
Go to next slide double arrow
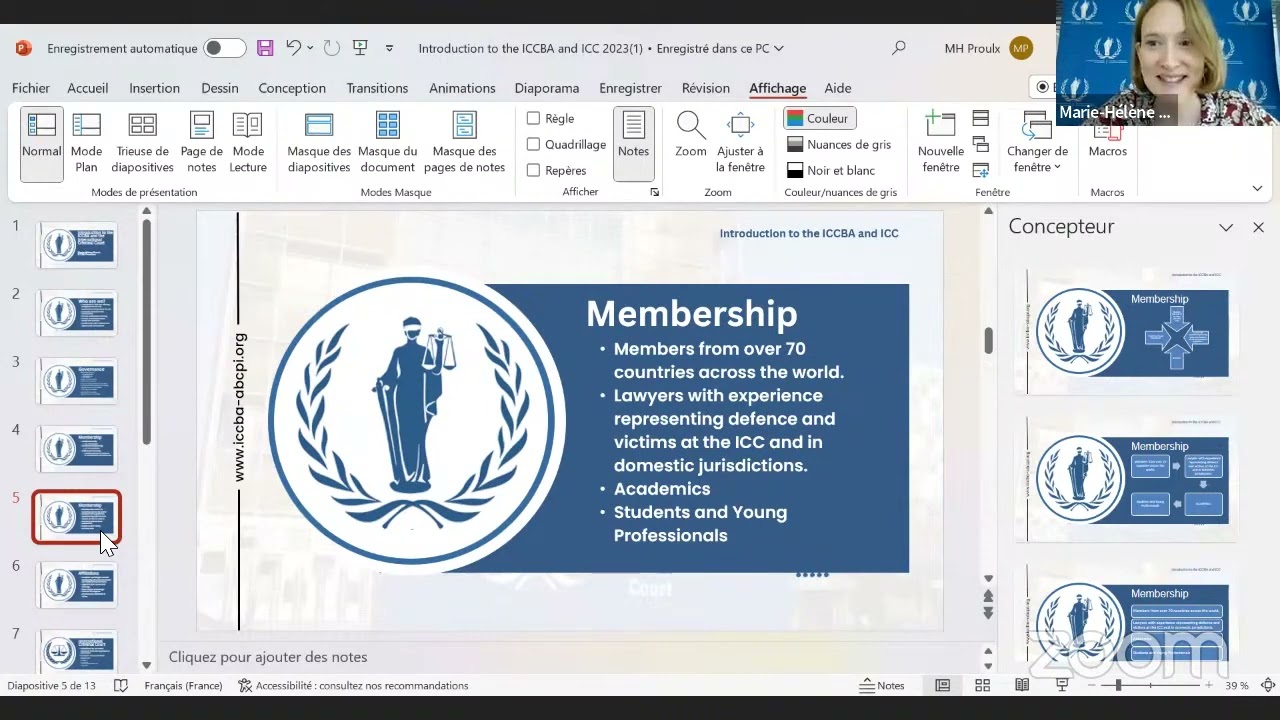coord(988,612)
